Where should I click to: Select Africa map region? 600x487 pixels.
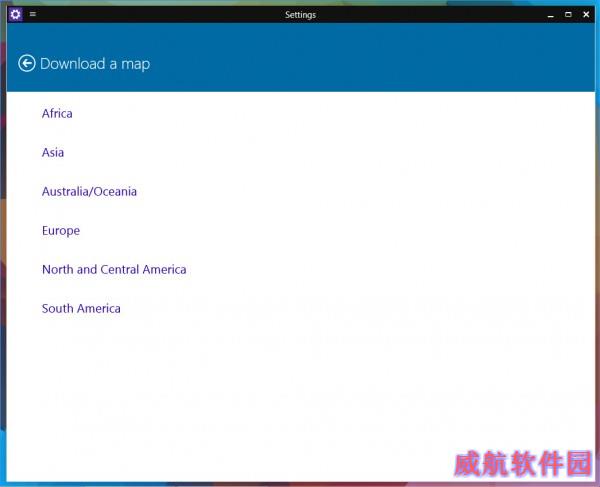57,114
